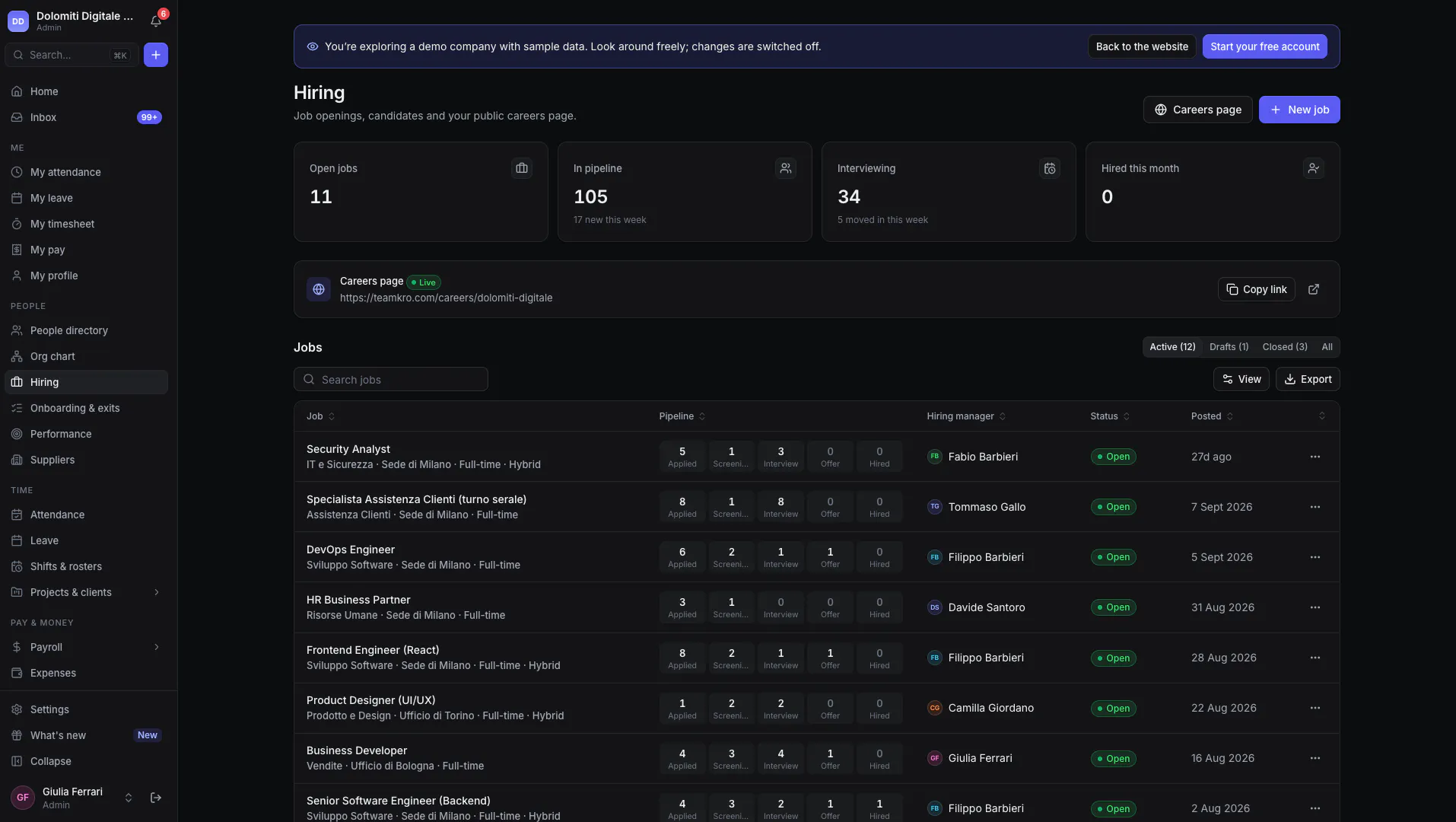The width and height of the screenshot is (1456, 822).
Task: Switch to Active (12) jobs tab
Action: [1172, 347]
